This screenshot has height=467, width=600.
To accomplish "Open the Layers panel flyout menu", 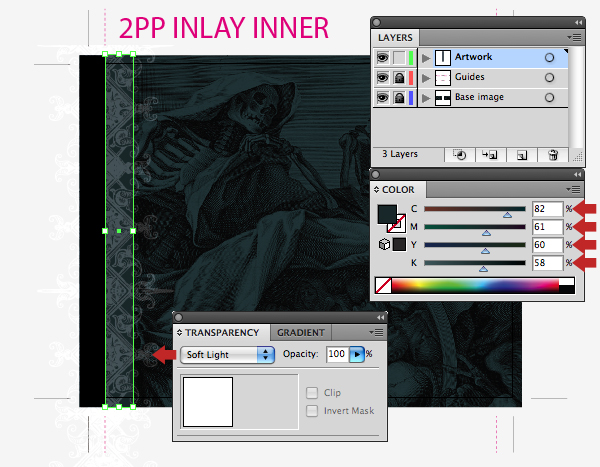I will (574, 38).
